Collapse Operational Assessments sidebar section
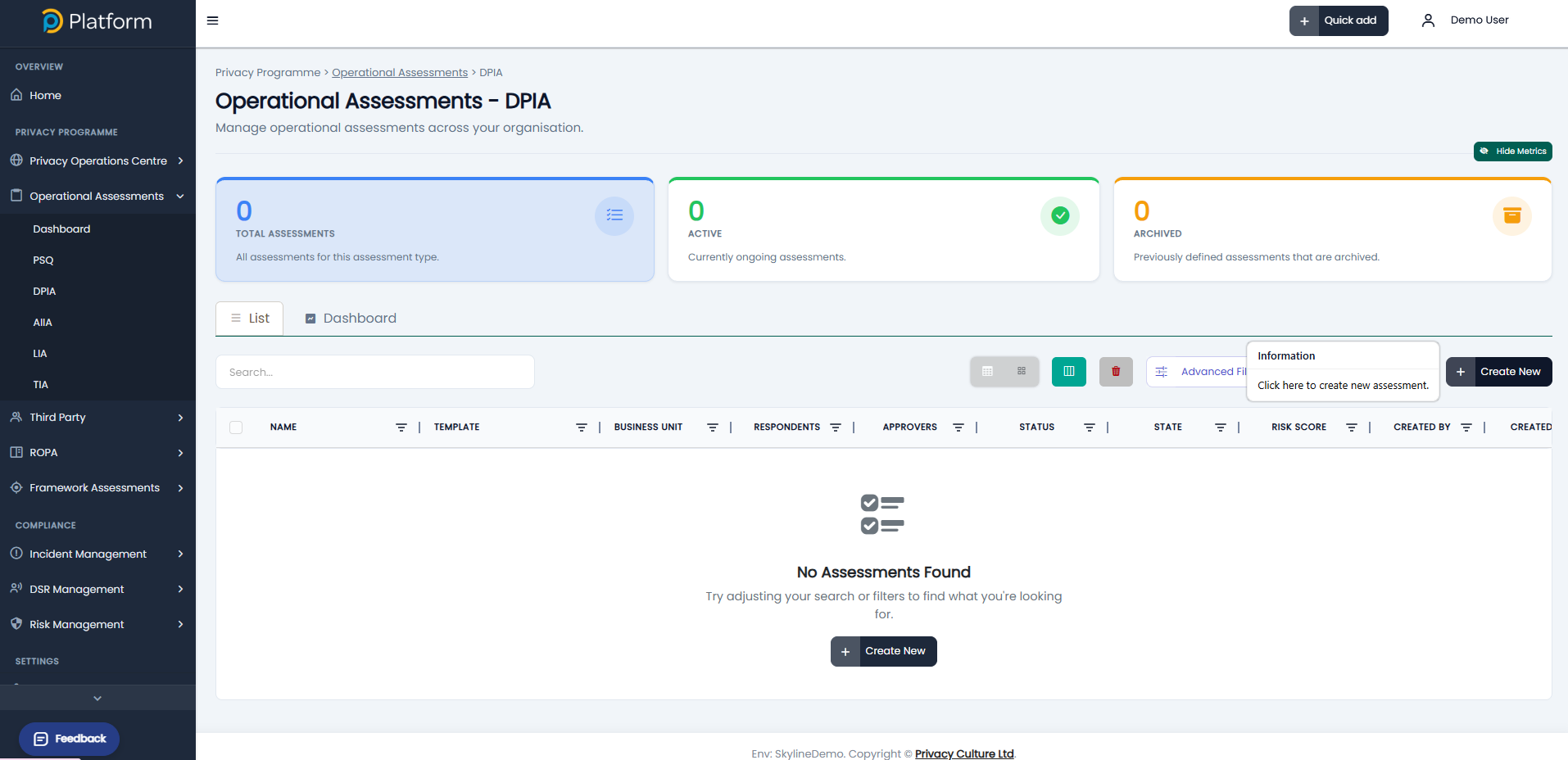Screen dimensions: 1568x760 click(x=98, y=196)
